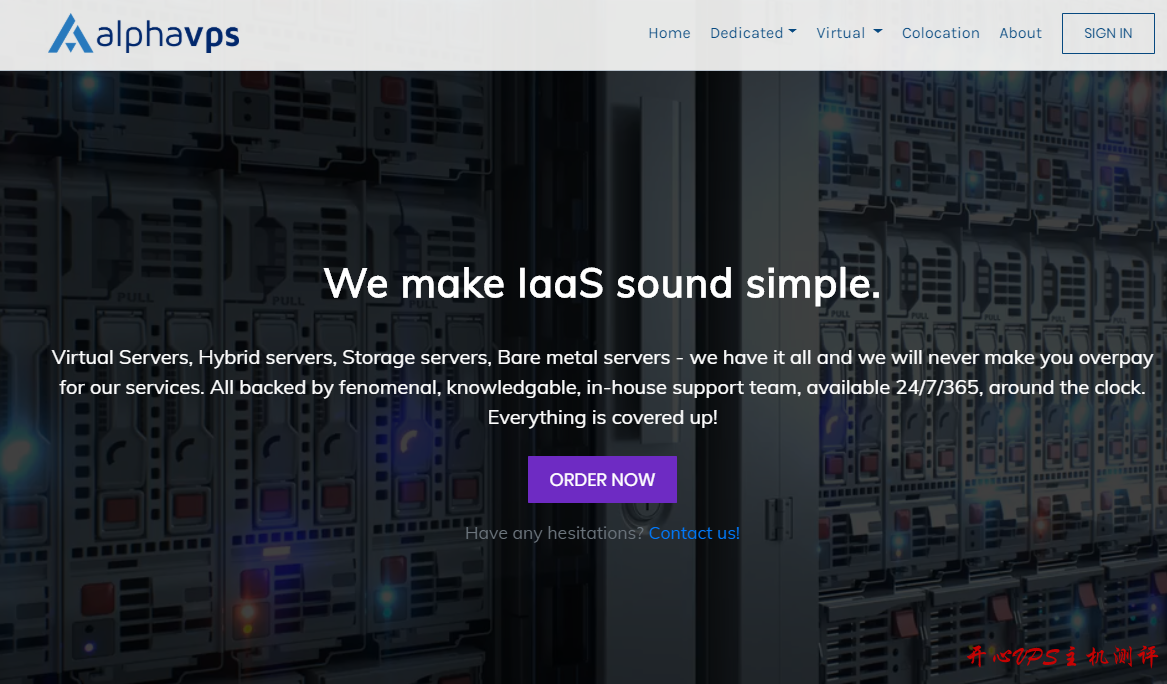1167x684 pixels.
Task: Click the 'for our services' text line
Action: coord(131,387)
